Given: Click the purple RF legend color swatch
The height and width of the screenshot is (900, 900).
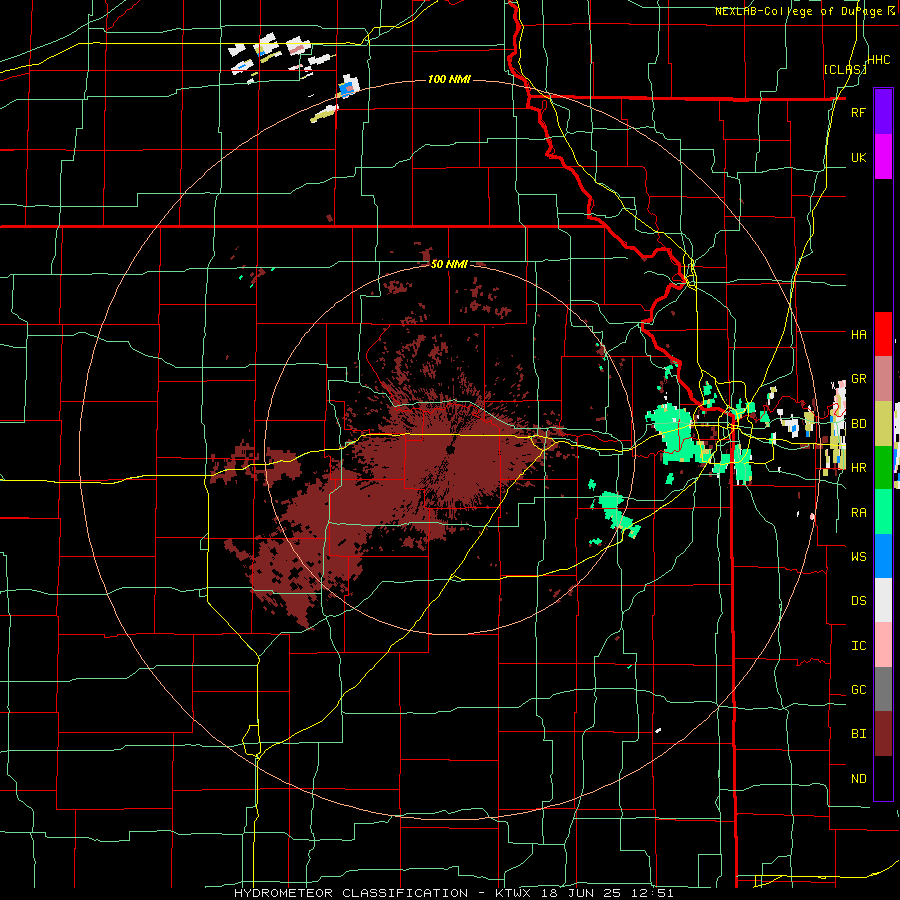Looking at the screenshot, I should pyautogui.click(x=883, y=112).
